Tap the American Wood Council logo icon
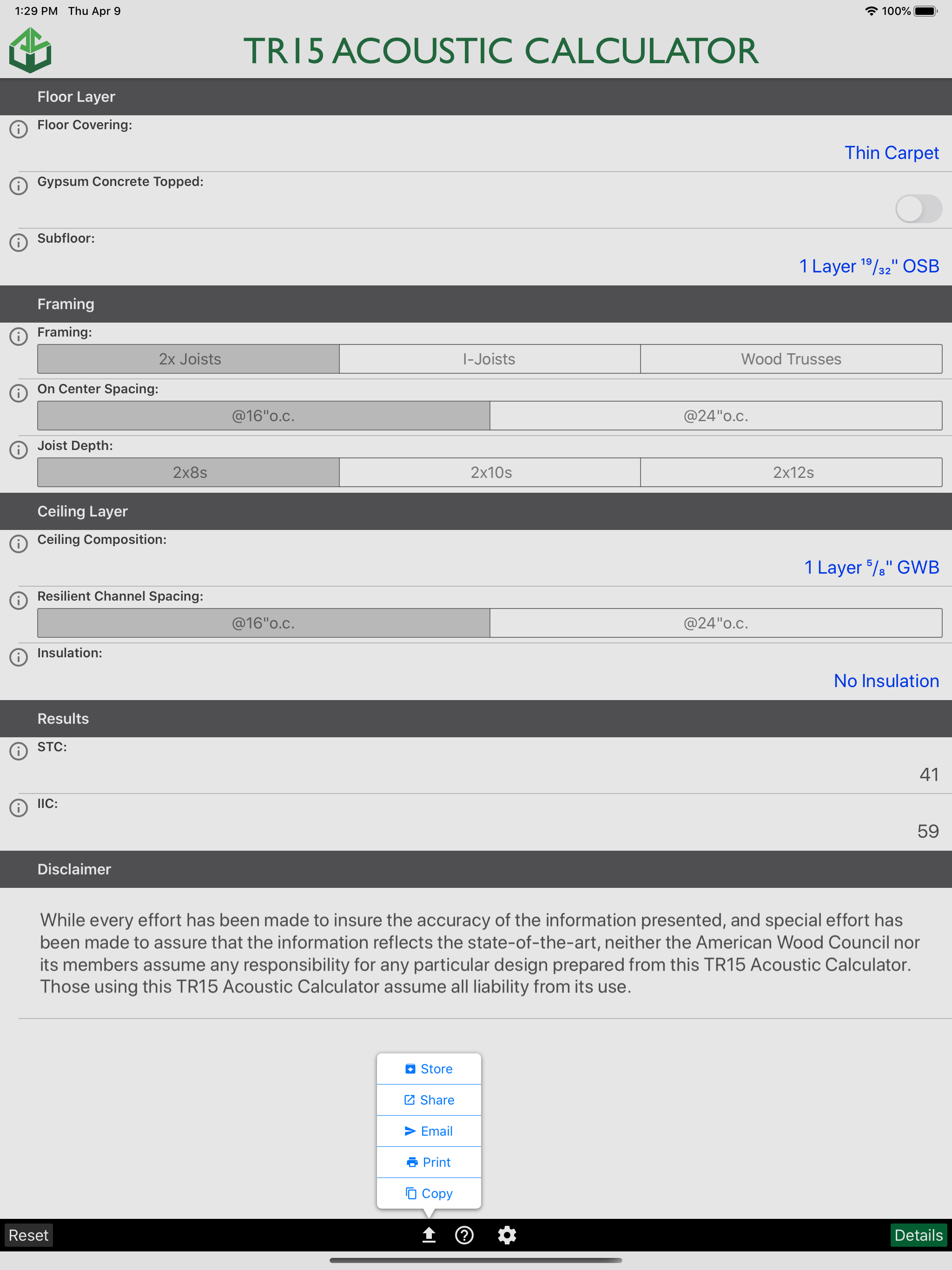Image resolution: width=952 pixels, height=1270 pixels. click(x=30, y=51)
